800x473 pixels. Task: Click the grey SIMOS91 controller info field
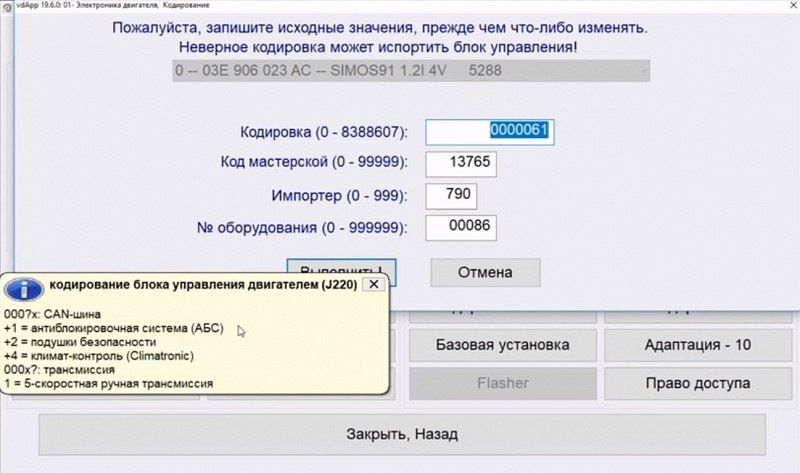click(x=410, y=71)
